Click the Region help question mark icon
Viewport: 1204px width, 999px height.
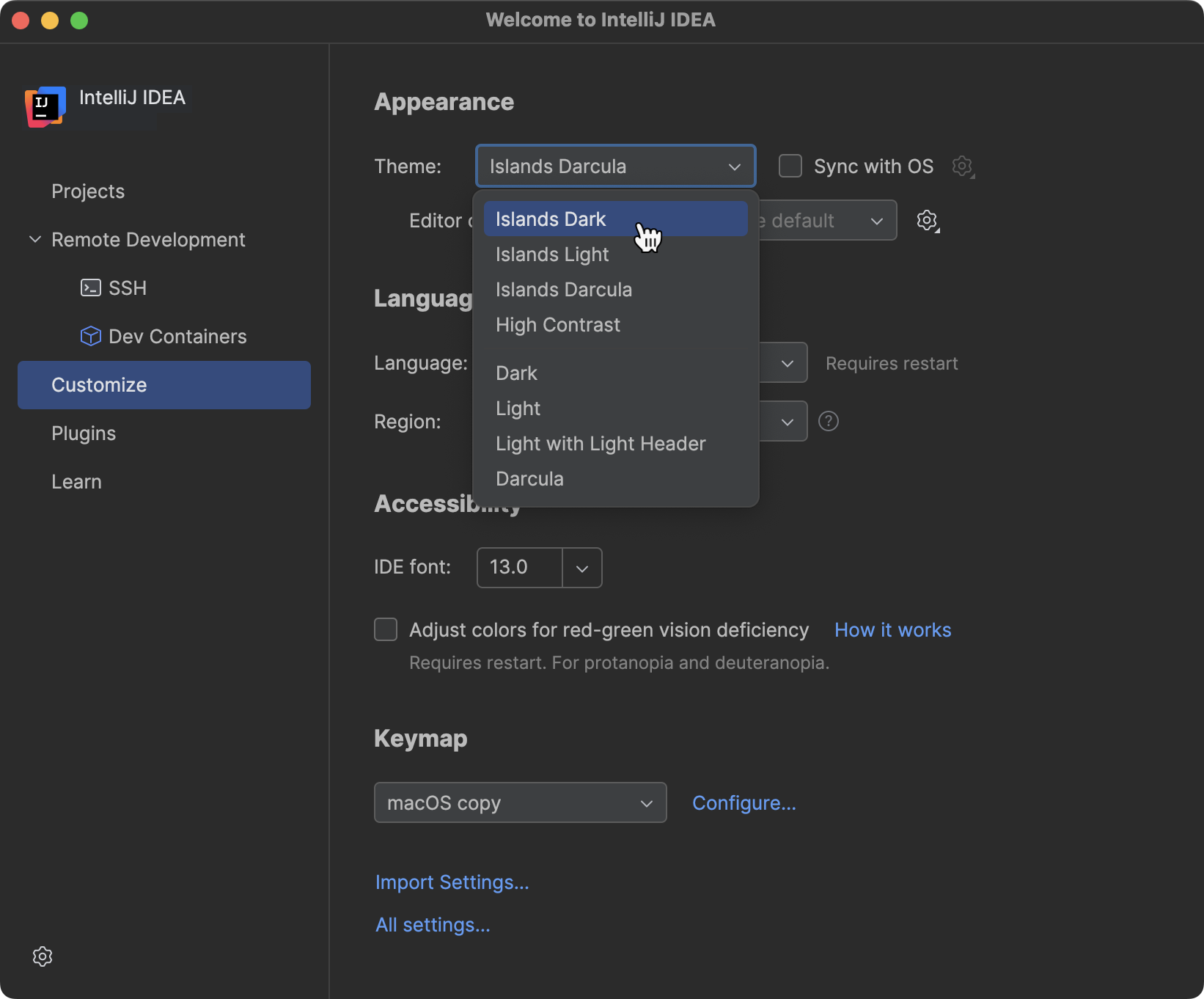click(829, 421)
